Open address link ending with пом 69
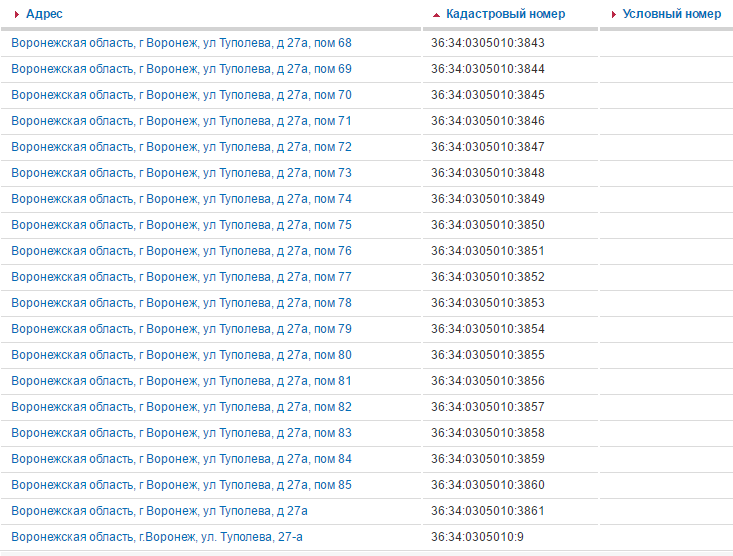Viewport: 733px width, 556px height. point(181,69)
